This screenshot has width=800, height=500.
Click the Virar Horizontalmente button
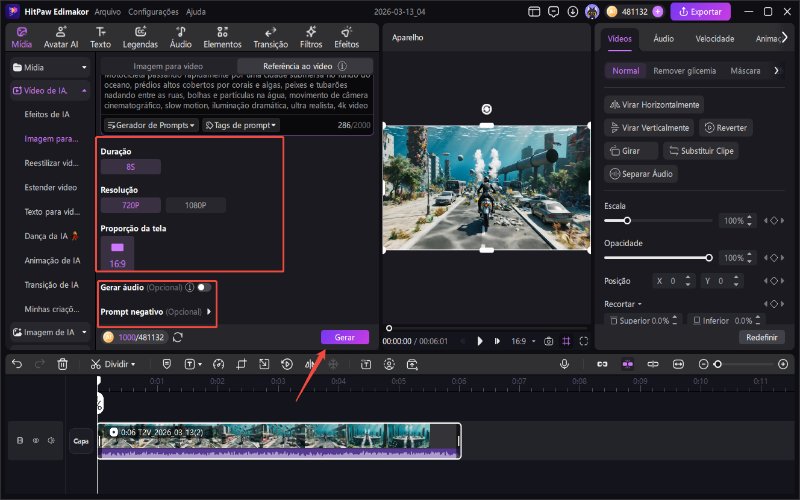654,105
